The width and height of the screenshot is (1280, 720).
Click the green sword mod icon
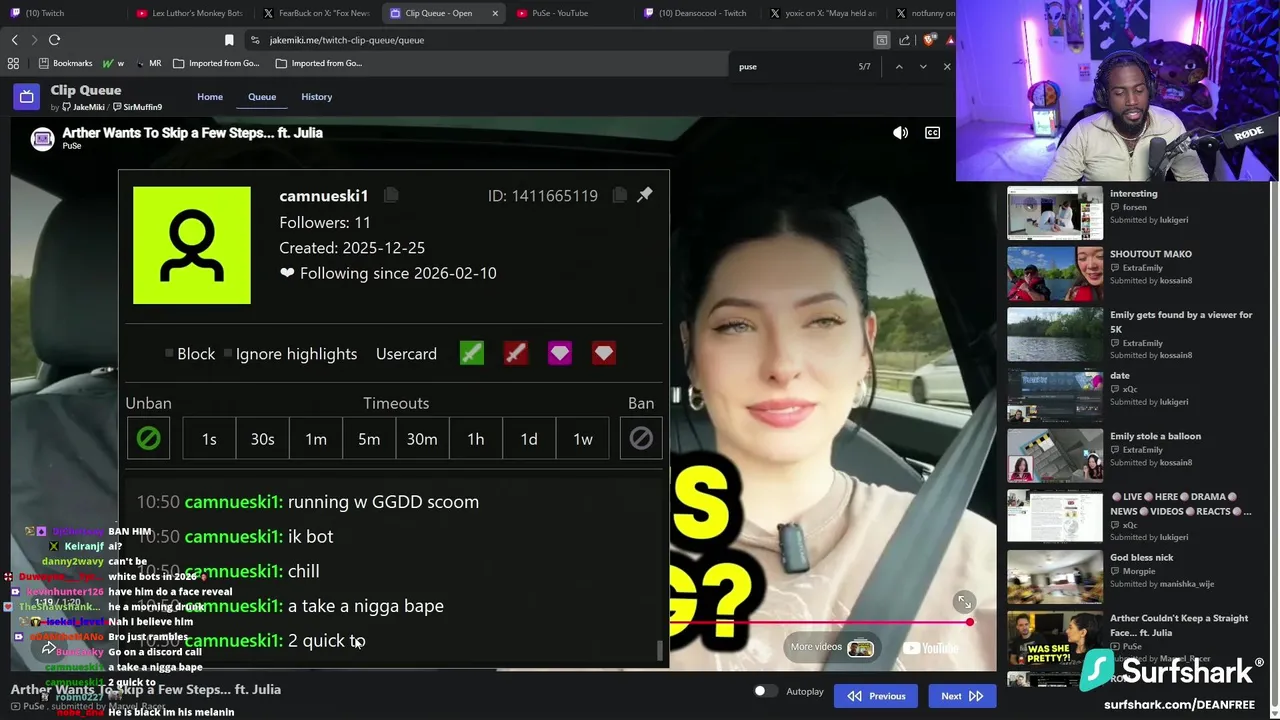[472, 353]
